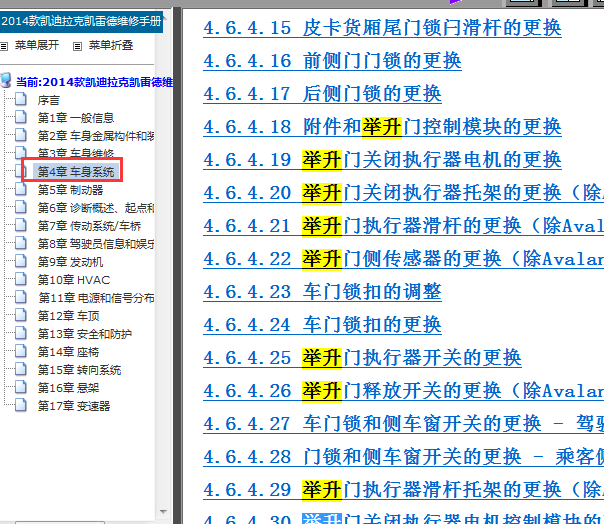Click 菜单展开 to expand the menu
This screenshot has height=524, width=604.
pos(37,45)
